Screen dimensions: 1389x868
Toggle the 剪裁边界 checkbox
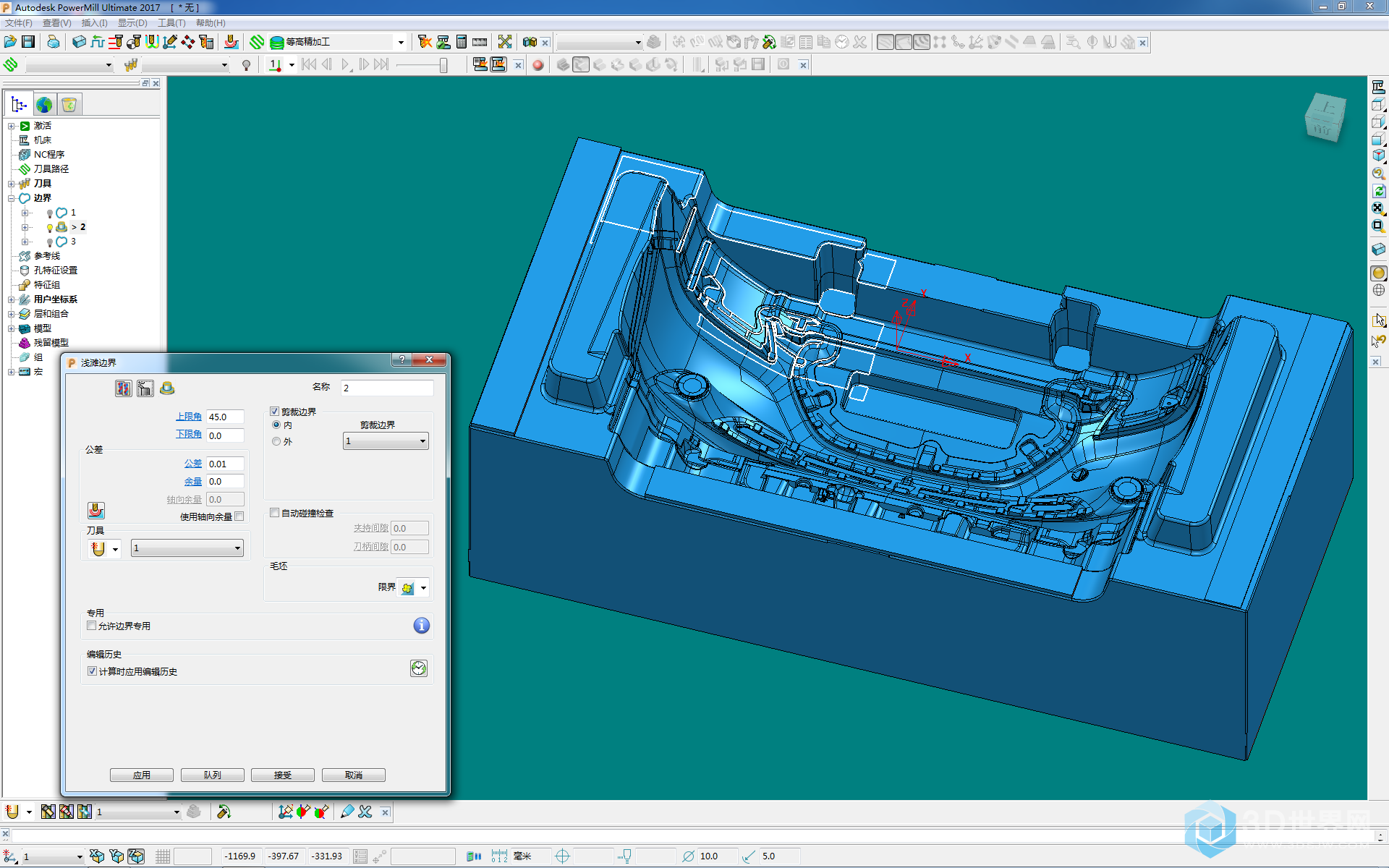click(x=275, y=412)
